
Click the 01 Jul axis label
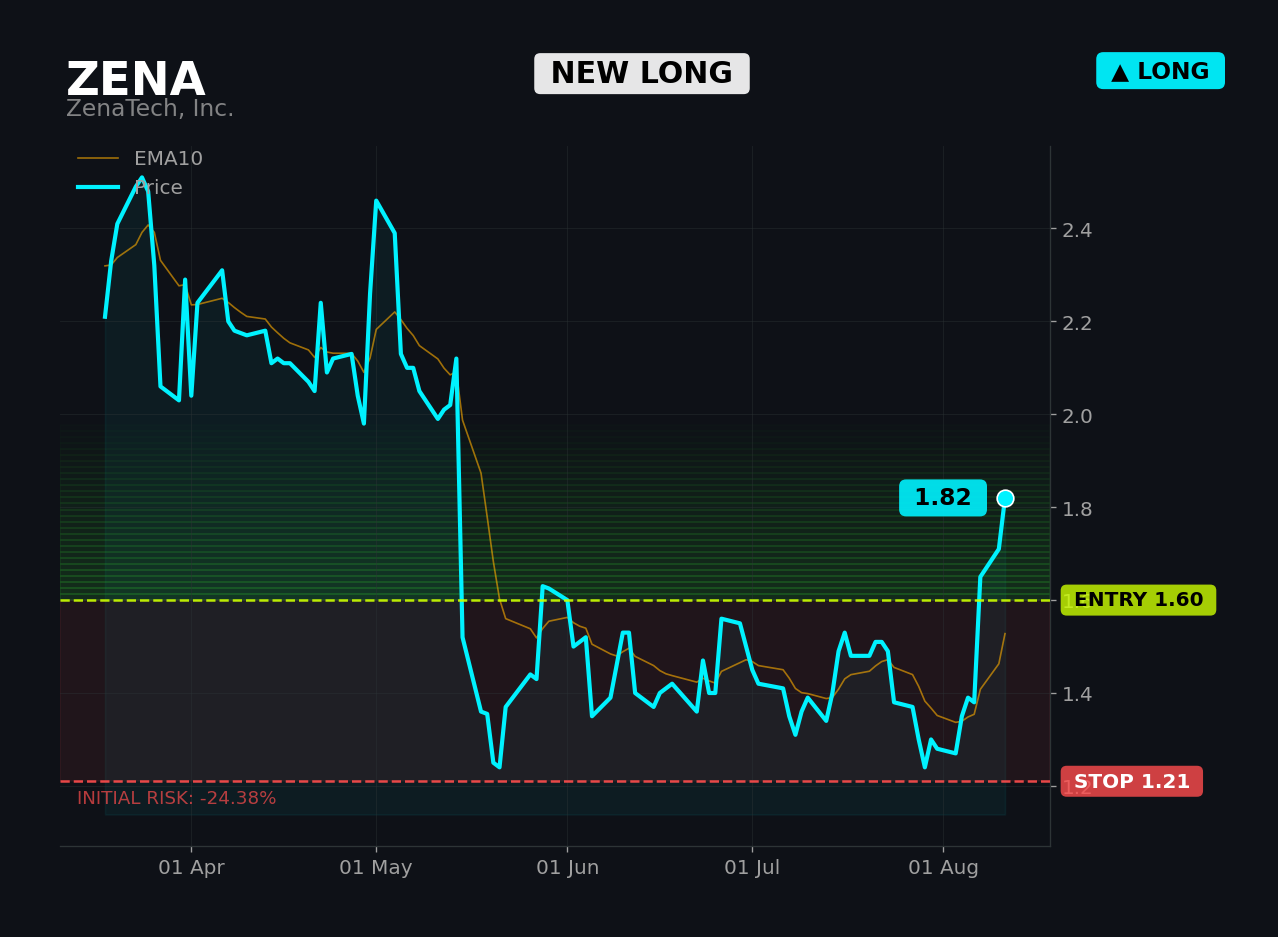tap(752, 868)
